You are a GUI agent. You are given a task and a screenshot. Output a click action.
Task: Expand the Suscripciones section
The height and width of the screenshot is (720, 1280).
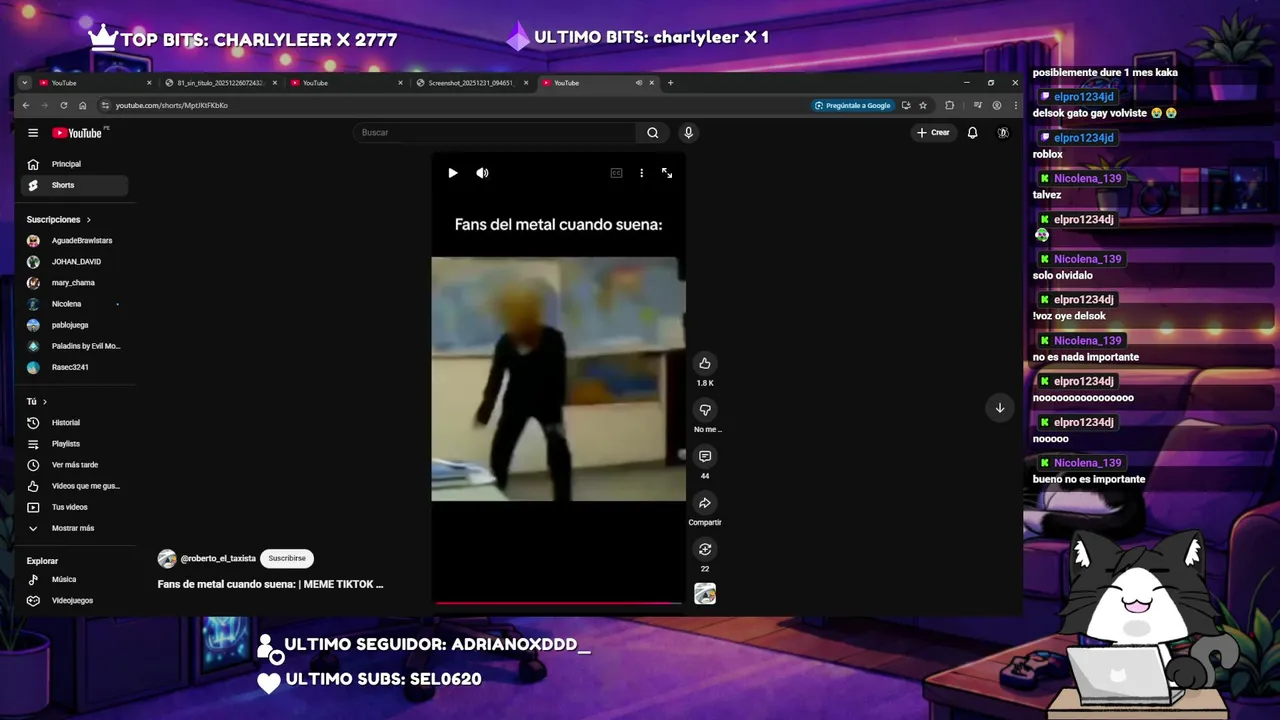coord(59,219)
